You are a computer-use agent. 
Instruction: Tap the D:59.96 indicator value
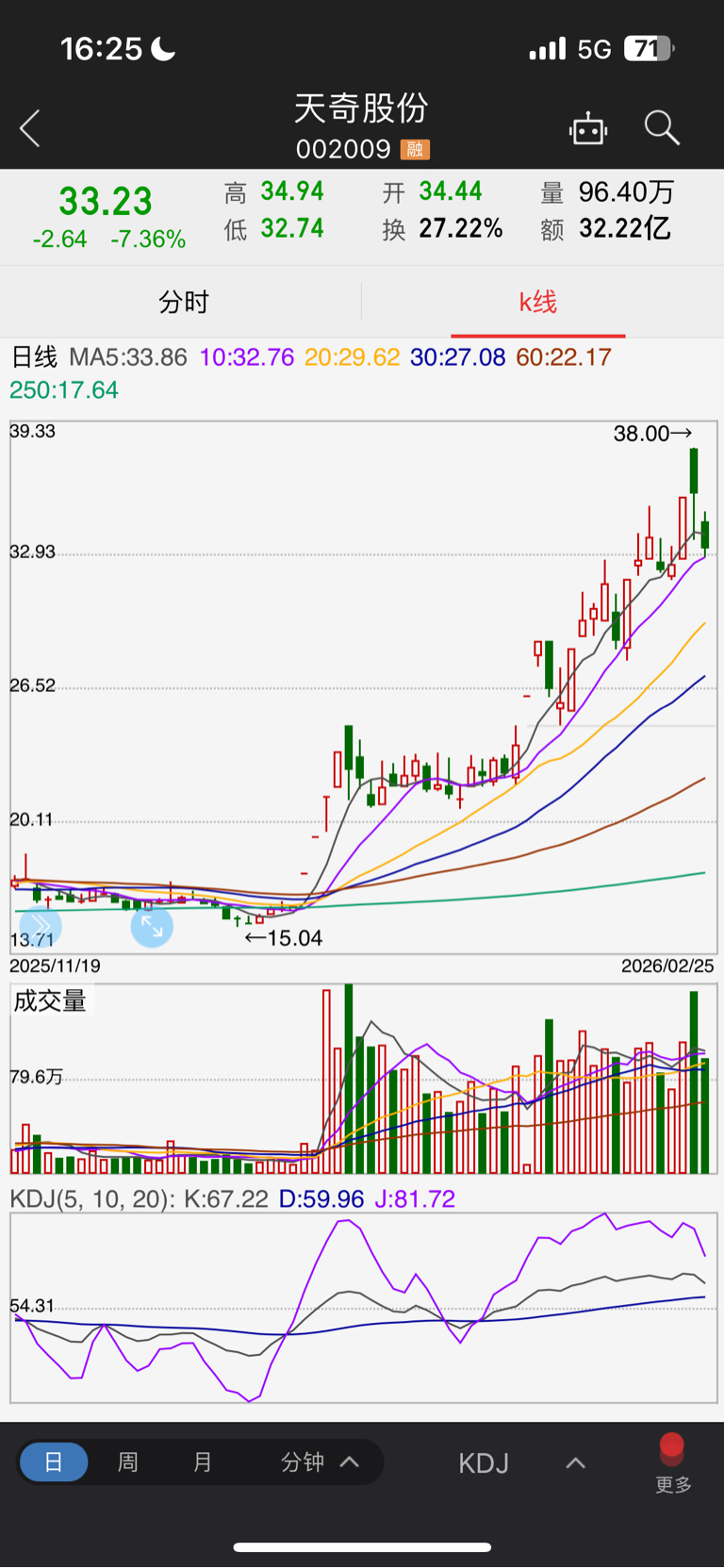(x=321, y=1199)
